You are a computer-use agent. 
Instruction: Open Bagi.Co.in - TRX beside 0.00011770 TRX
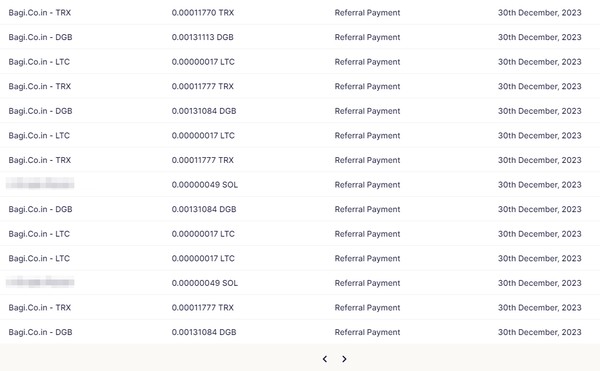click(x=40, y=13)
